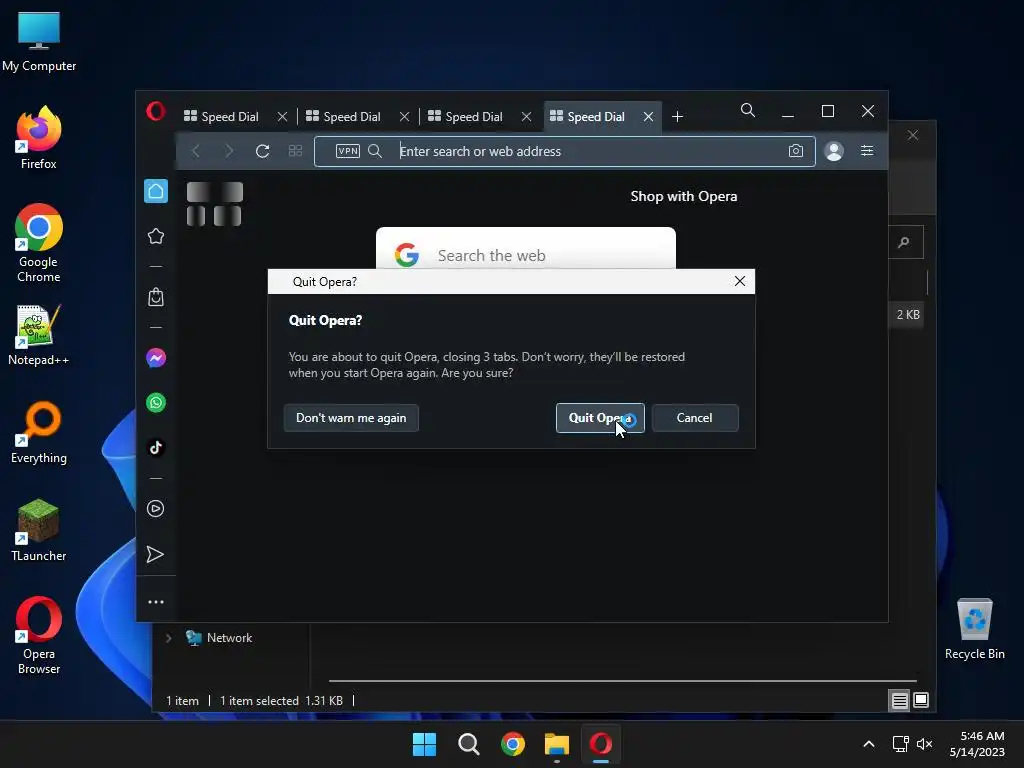Go to Home in Opera sidebar
The height and width of the screenshot is (768, 1024).
[156, 191]
